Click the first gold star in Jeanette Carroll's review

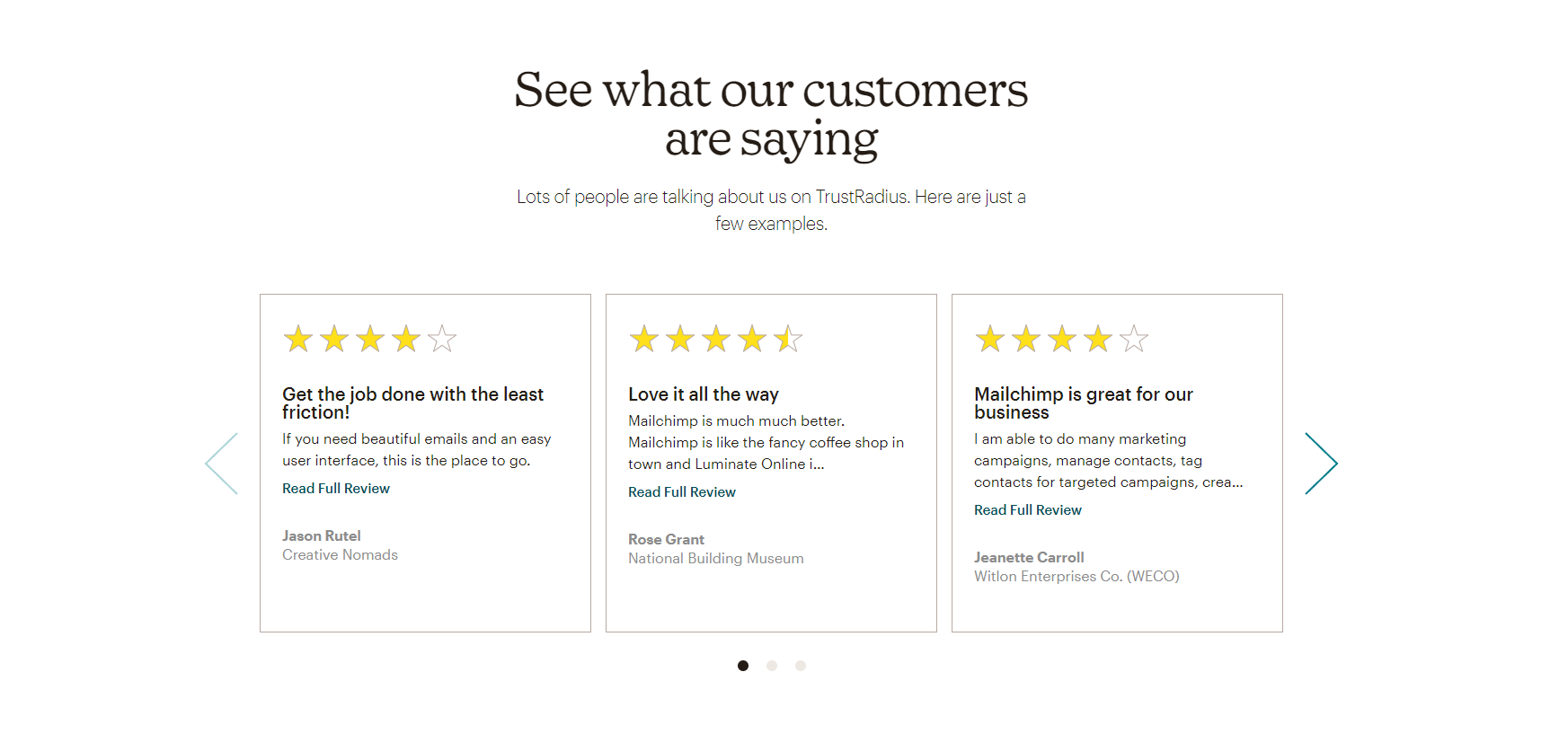tap(990, 339)
